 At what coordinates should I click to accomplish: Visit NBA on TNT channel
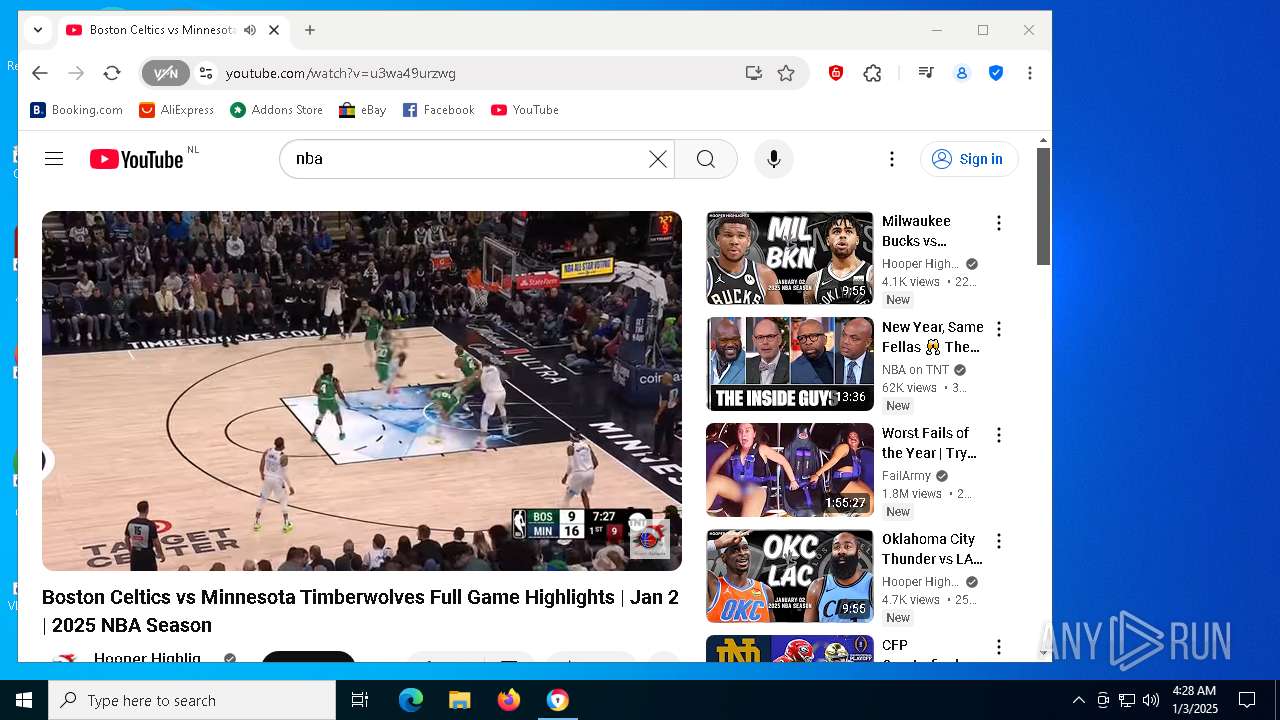tap(915, 370)
